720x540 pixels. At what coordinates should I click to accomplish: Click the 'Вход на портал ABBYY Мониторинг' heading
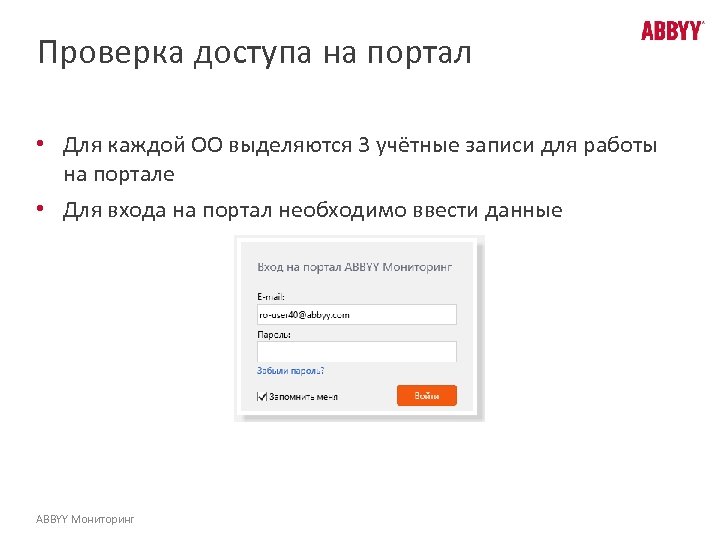[x=355, y=268]
